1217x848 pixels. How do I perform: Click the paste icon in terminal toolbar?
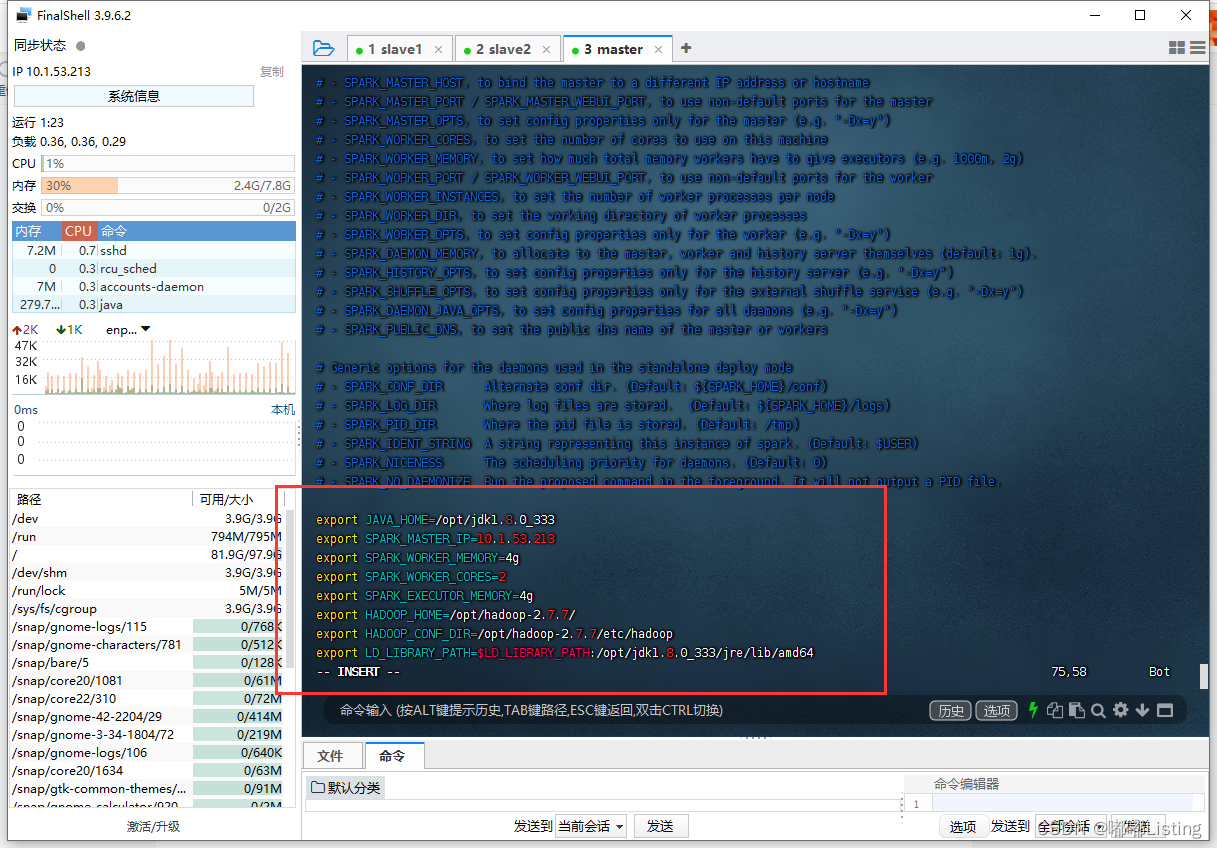point(1076,710)
